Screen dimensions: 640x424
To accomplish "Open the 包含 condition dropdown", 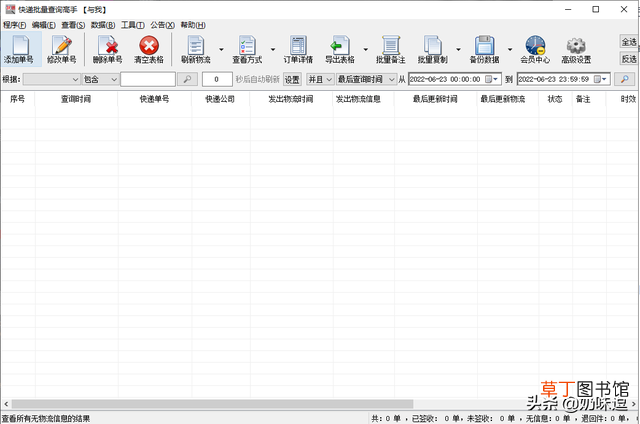I will [x=100, y=79].
